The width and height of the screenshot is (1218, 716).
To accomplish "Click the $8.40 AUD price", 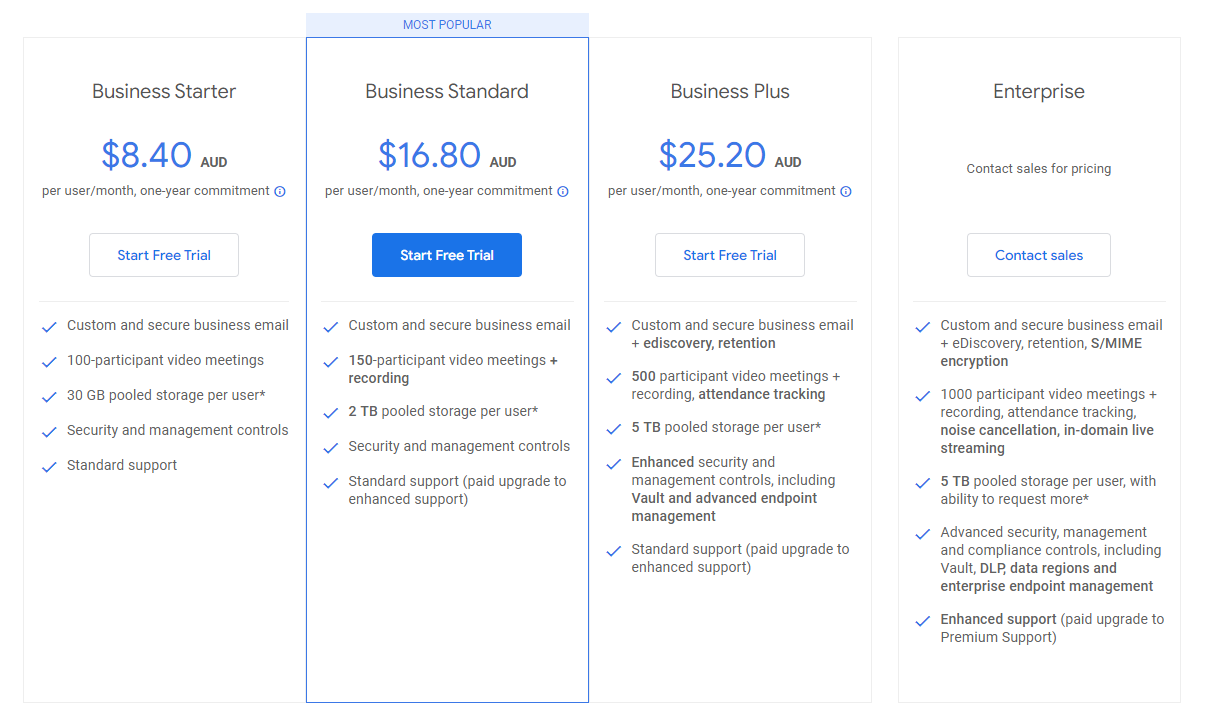I will (x=164, y=155).
